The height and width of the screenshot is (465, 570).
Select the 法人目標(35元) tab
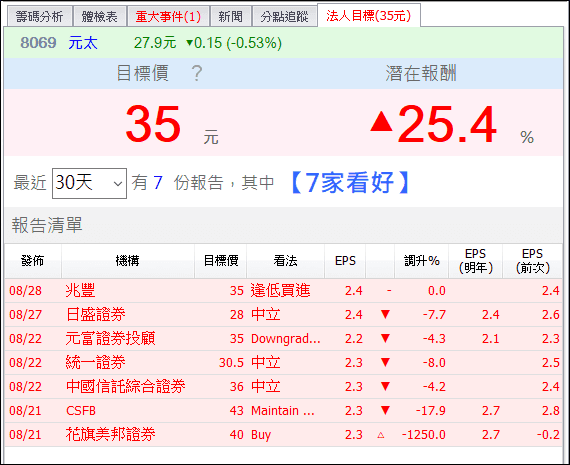(369, 15)
